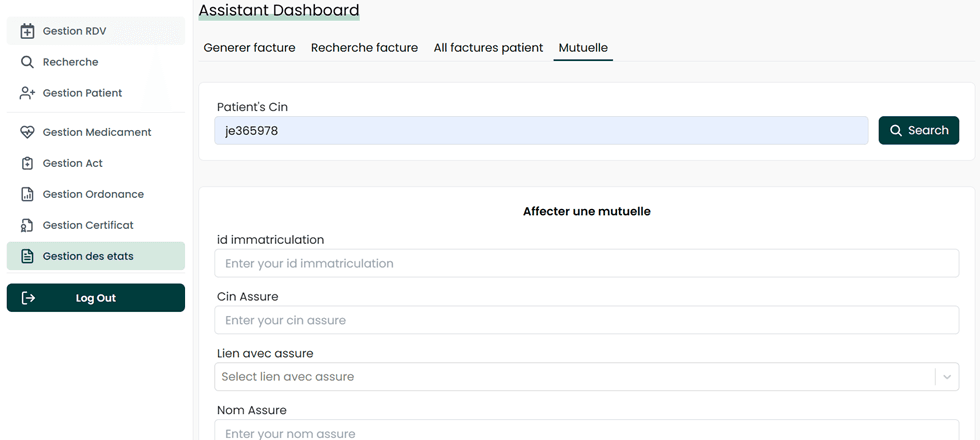The image size is (980, 440).
Task: Click the chart file icon for Gestion Ordonance
Action: click(27, 194)
